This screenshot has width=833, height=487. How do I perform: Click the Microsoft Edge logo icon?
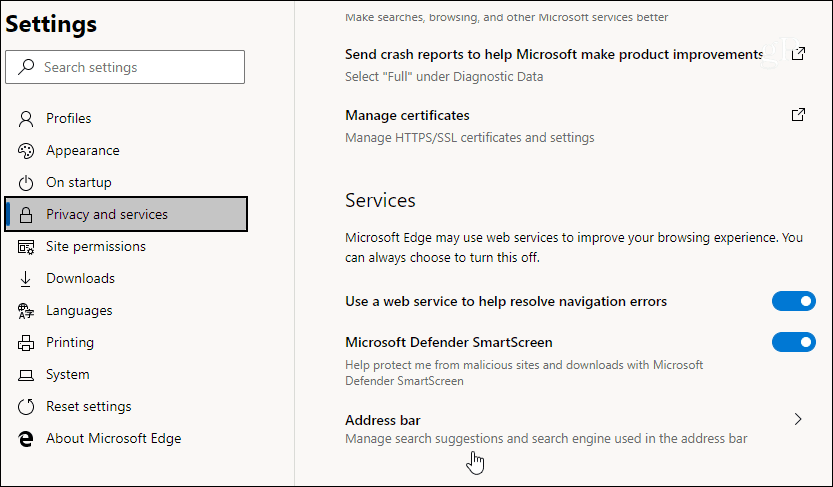(x=26, y=439)
